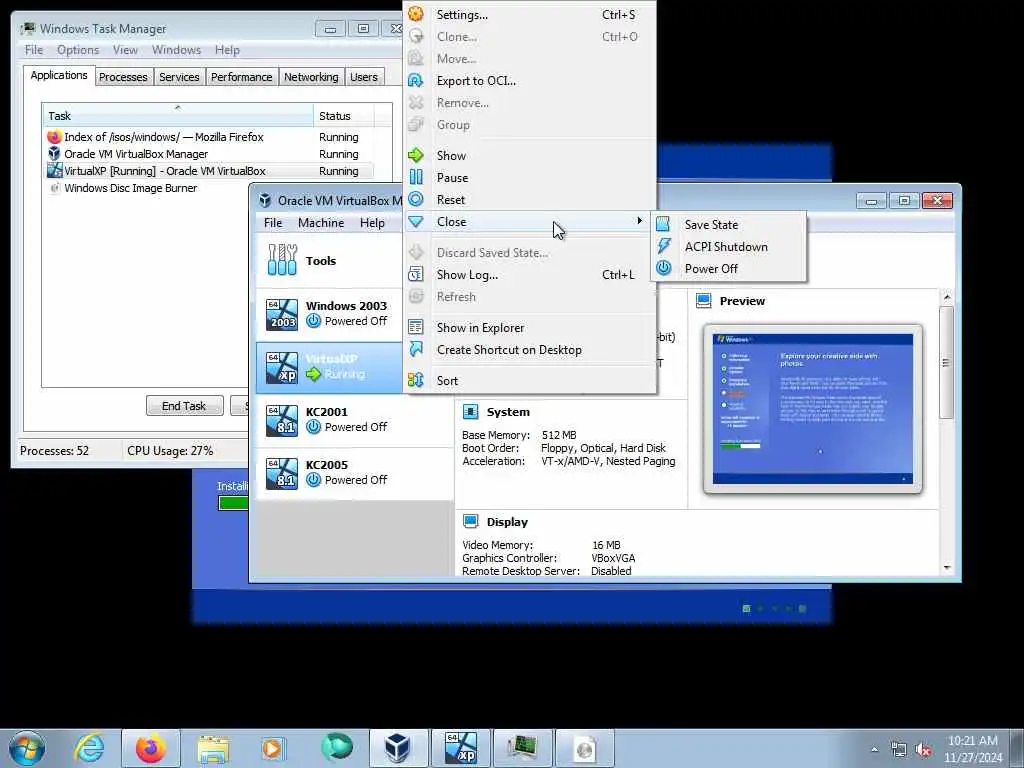Image resolution: width=1024 pixels, height=768 pixels.
Task: Click the details pane scroll up arrow
Action: [x=947, y=297]
